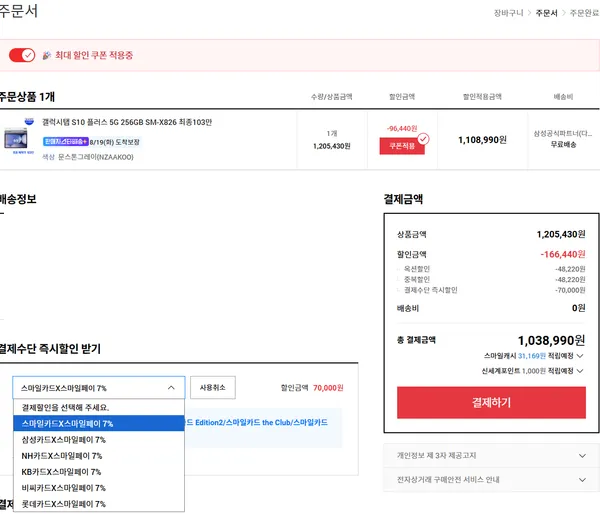This screenshot has width=600, height=514.
Task: Click the -96,440원 coupon discount amount
Action: point(402,129)
